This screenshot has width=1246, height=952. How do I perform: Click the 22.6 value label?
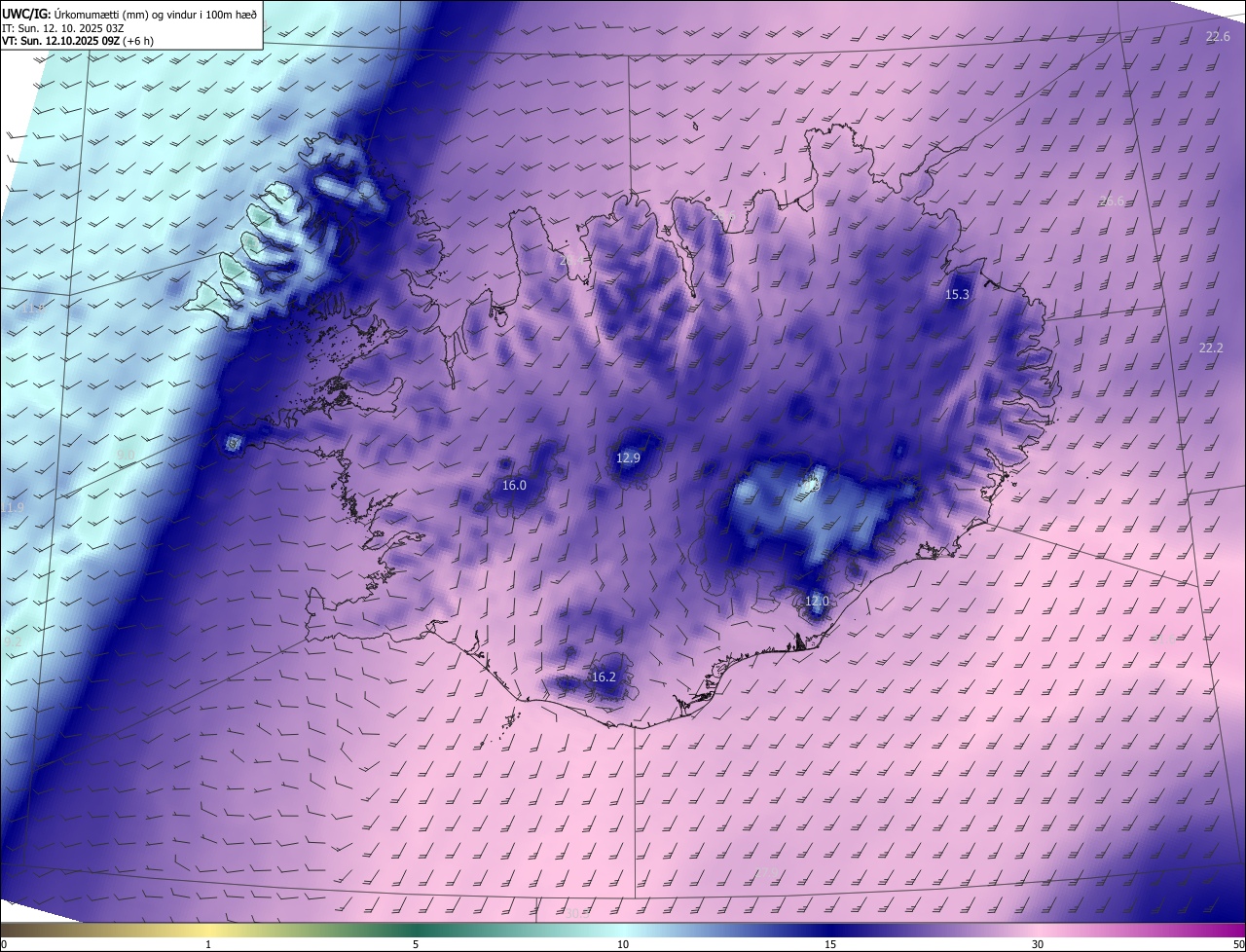click(1218, 36)
